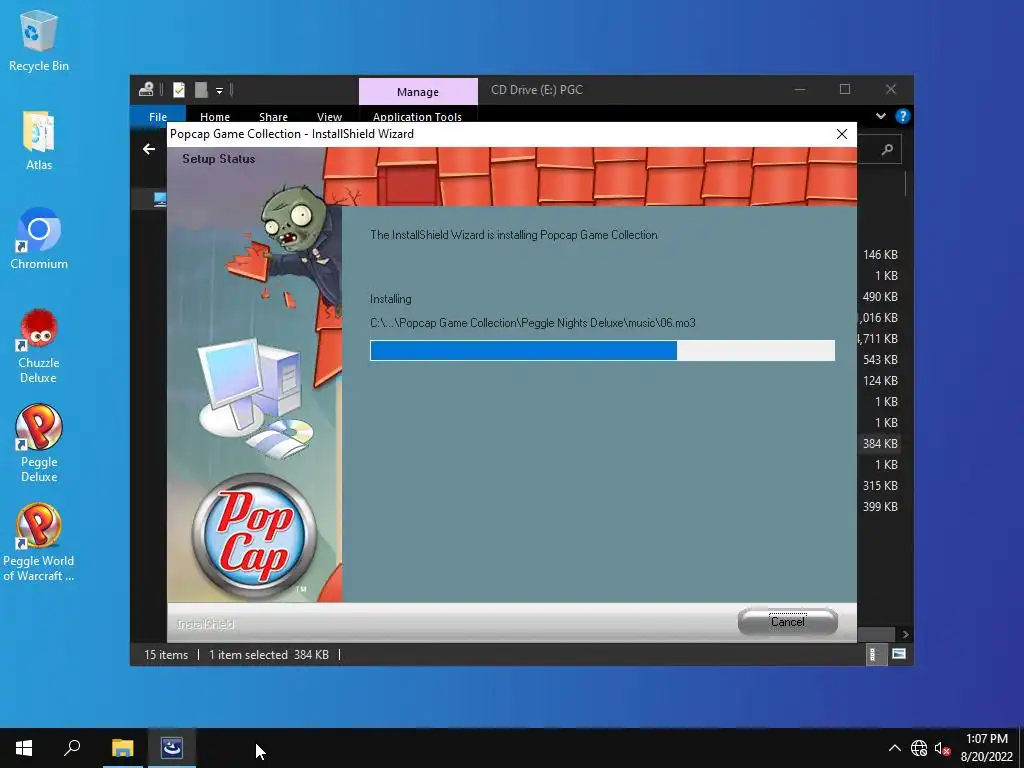Select the 124 KB file size entry
This screenshot has width=1024, height=768.
pyautogui.click(x=880, y=381)
